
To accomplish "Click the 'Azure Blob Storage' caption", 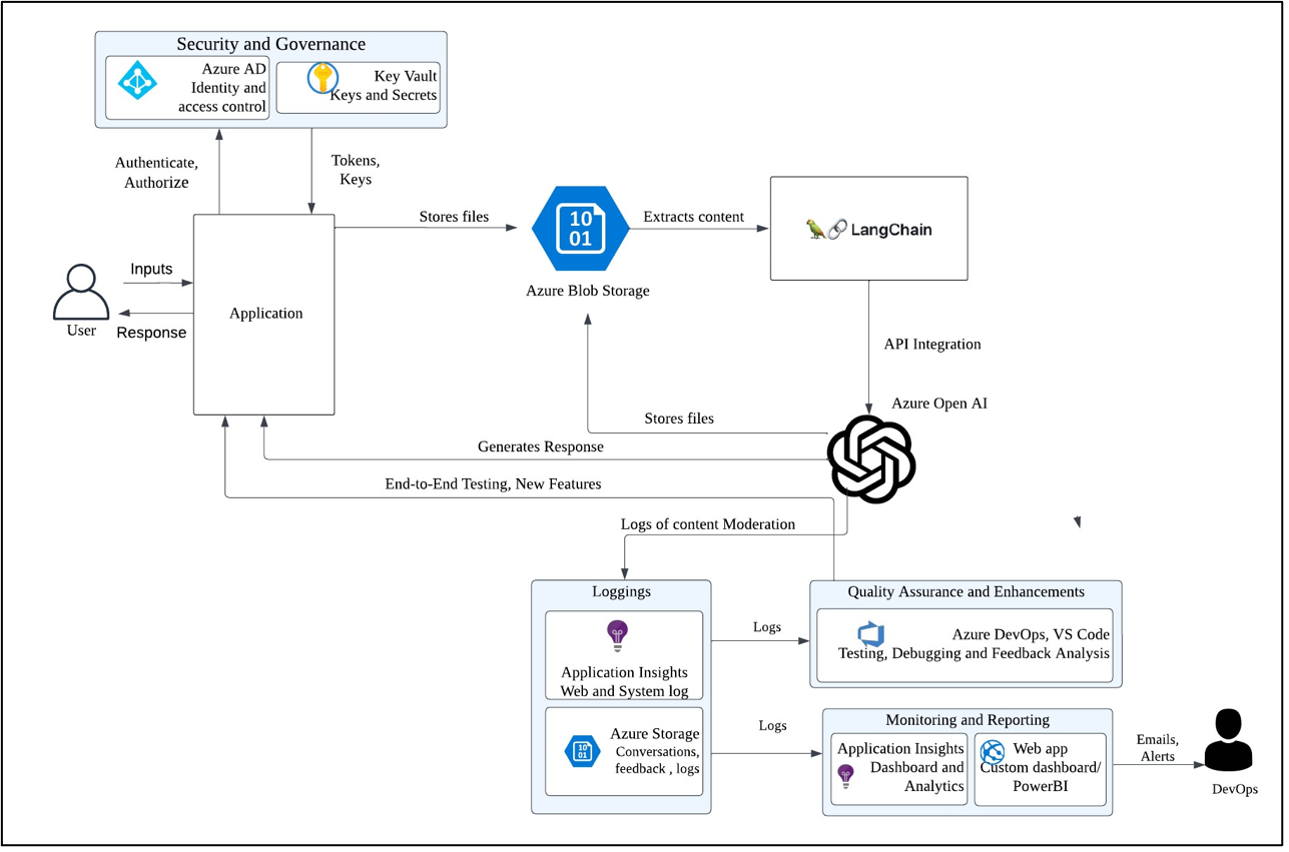I will pos(588,291).
